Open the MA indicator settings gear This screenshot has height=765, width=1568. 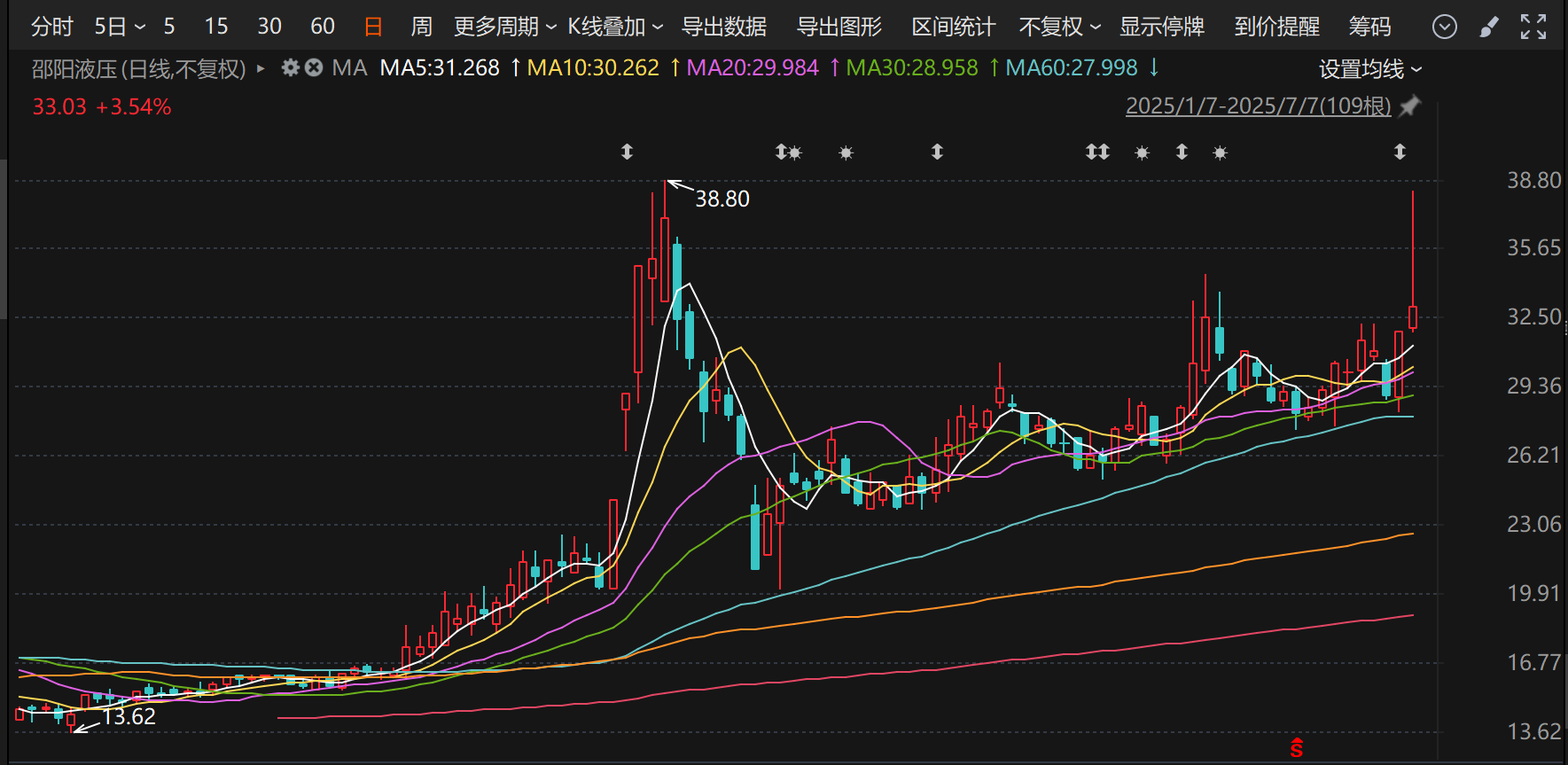point(290,67)
